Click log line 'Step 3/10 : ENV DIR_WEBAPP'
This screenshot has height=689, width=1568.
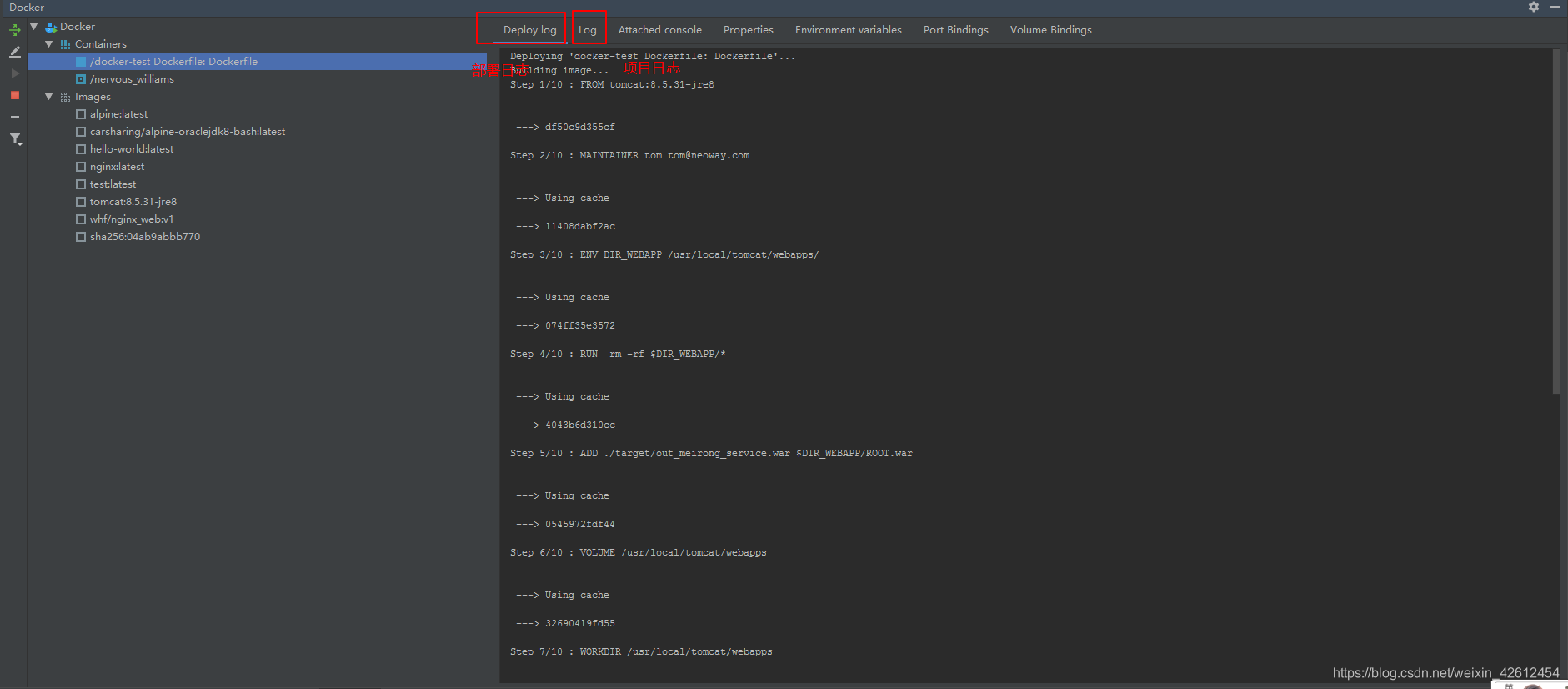coord(664,255)
